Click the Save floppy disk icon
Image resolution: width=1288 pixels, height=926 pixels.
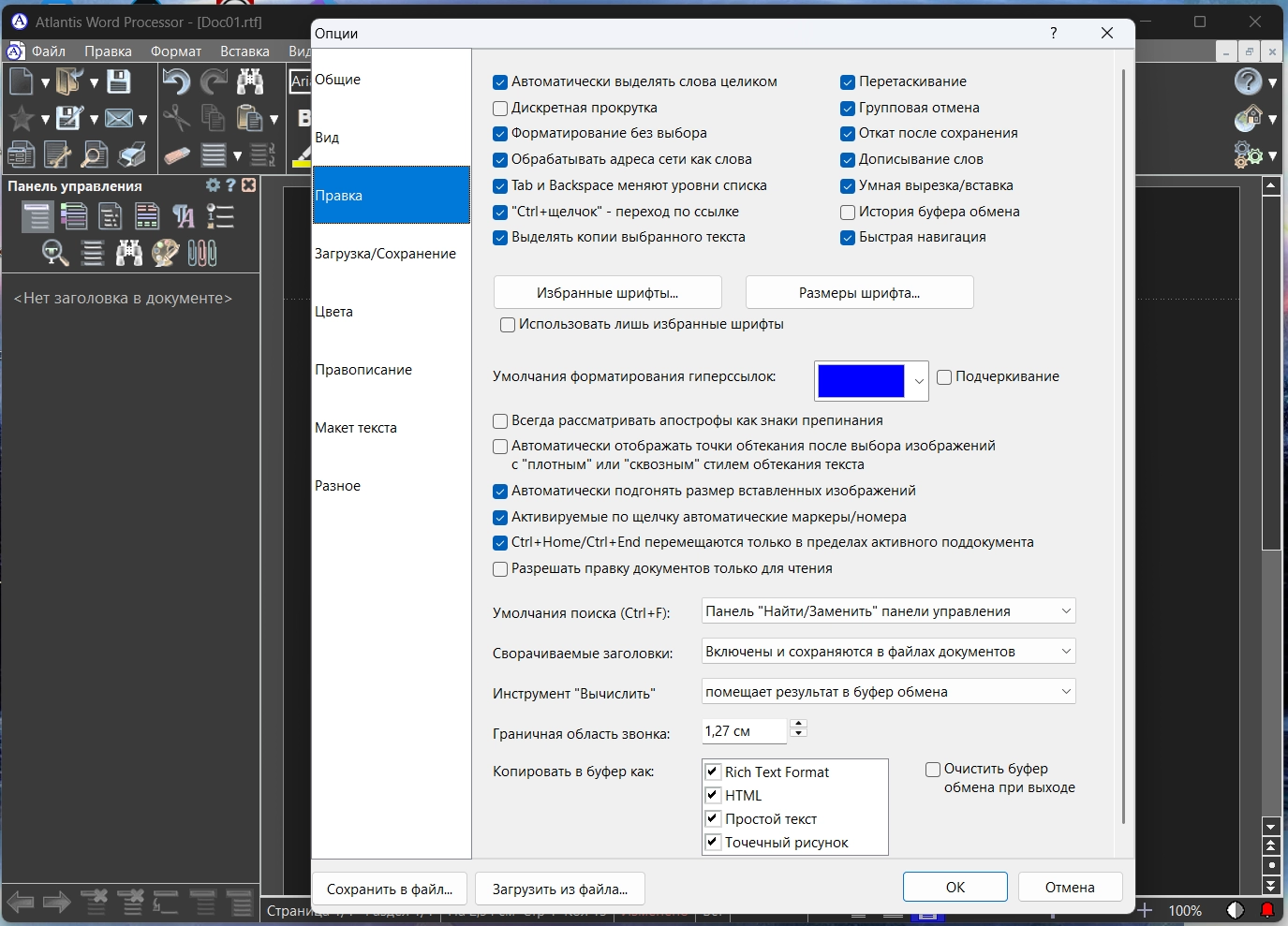(x=119, y=81)
